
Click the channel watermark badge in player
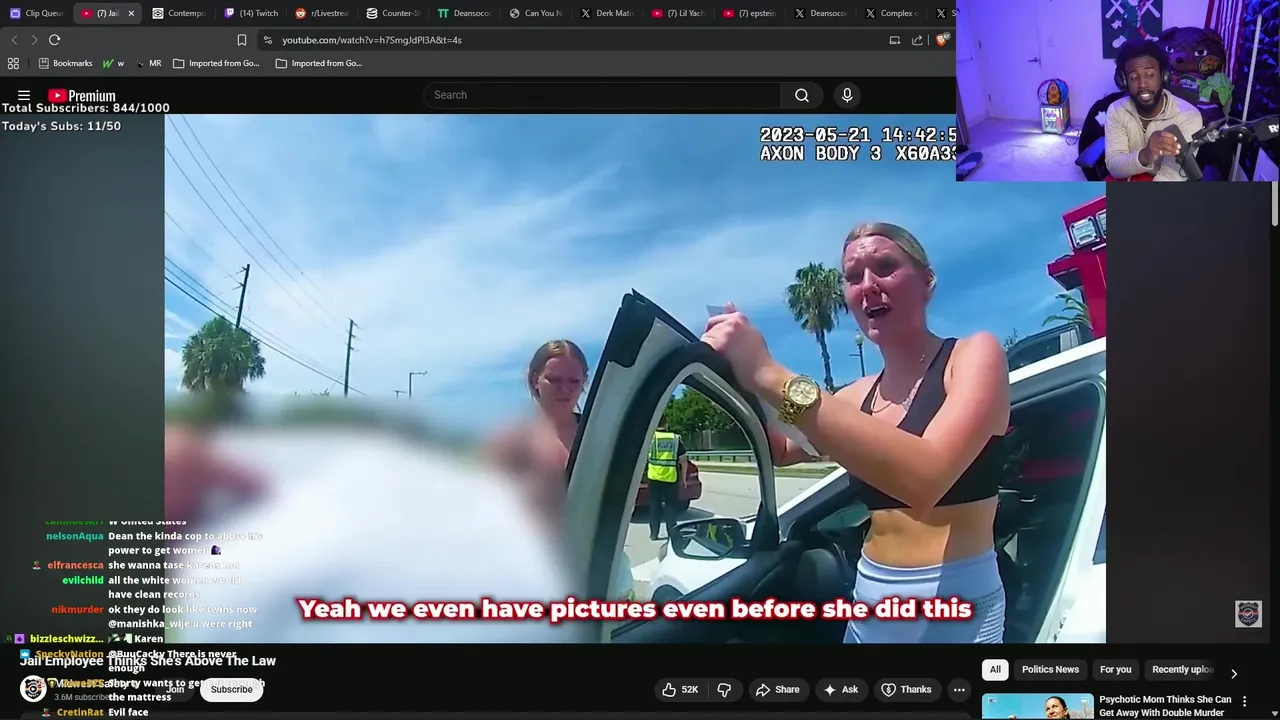1248,613
